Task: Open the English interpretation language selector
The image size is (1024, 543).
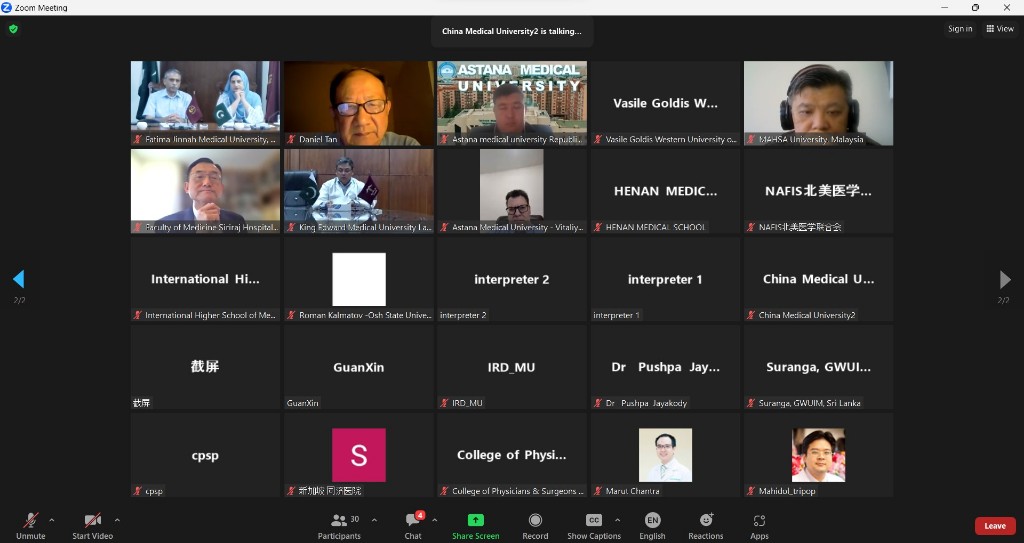Action: coord(652,526)
